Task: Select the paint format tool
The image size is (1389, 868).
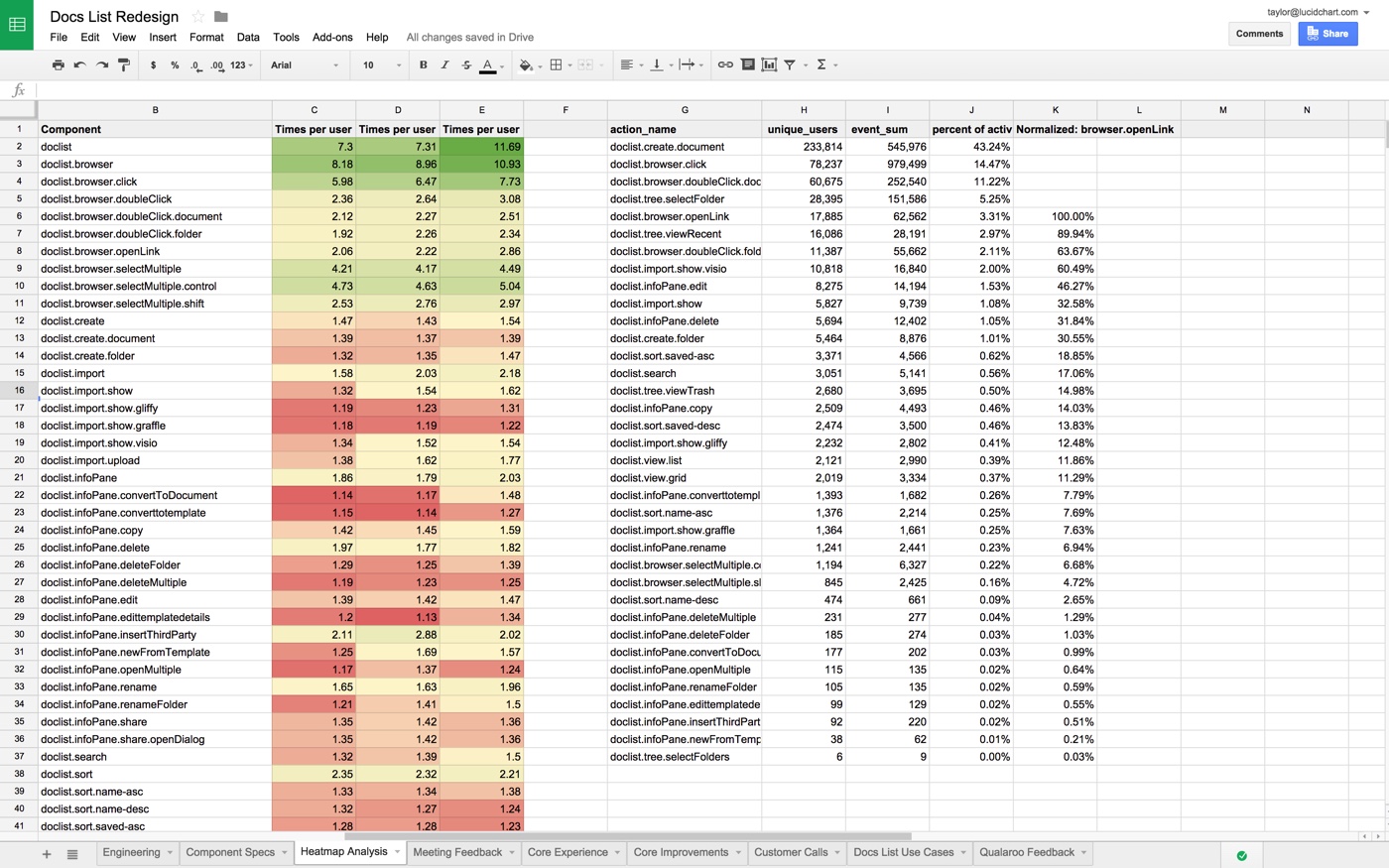Action: click(x=122, y=64)
